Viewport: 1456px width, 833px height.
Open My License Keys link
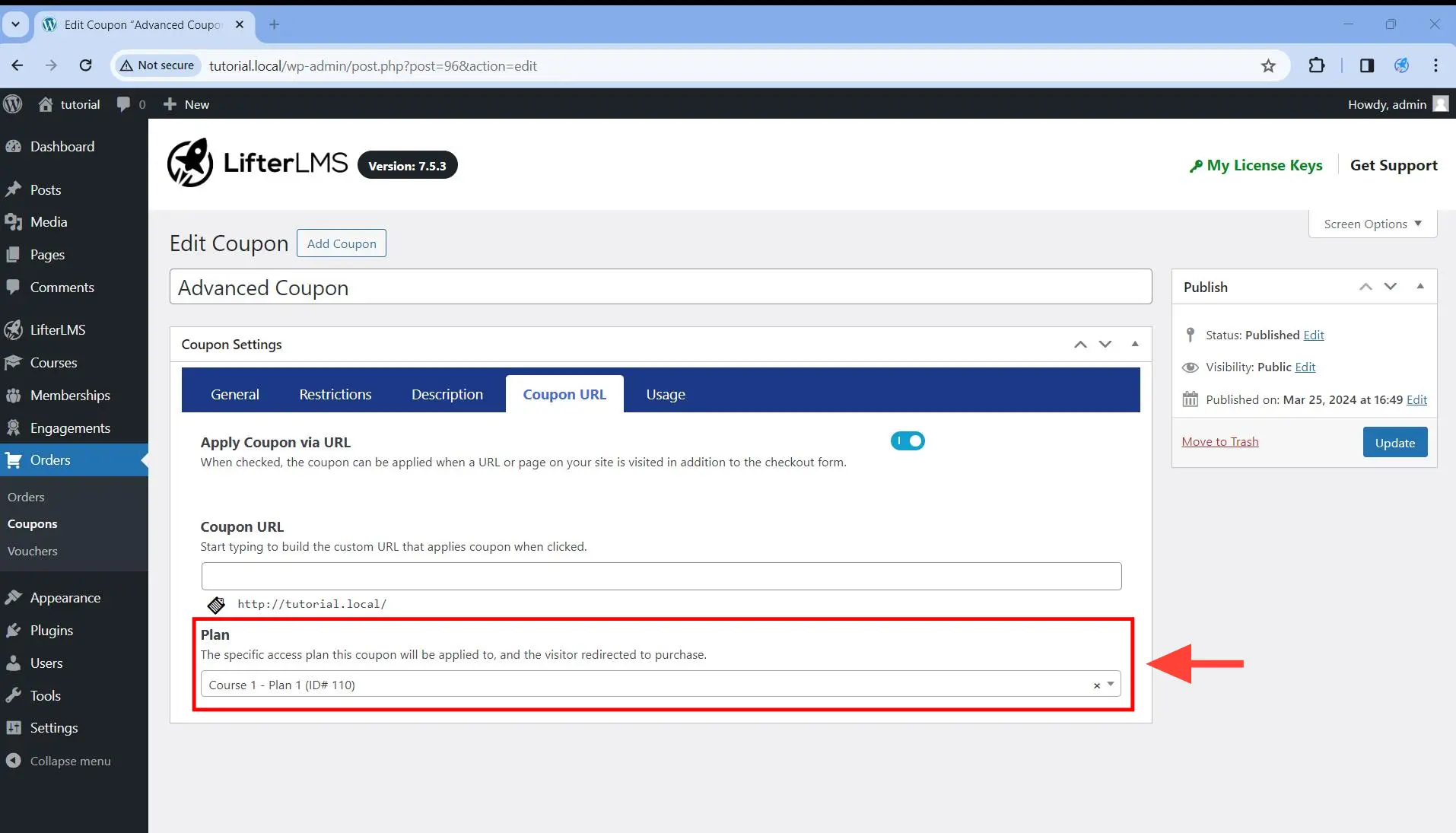pos(1256,165)
